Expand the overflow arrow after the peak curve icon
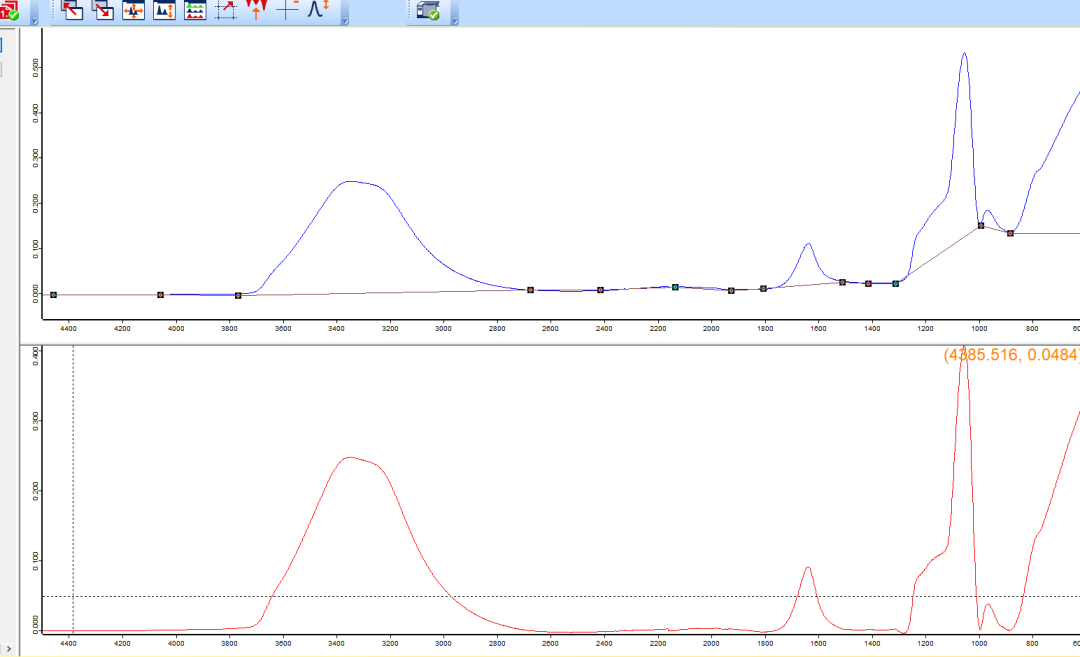Screen dimensions: 1080x657 pyautogui.click(x=344, y=19)
